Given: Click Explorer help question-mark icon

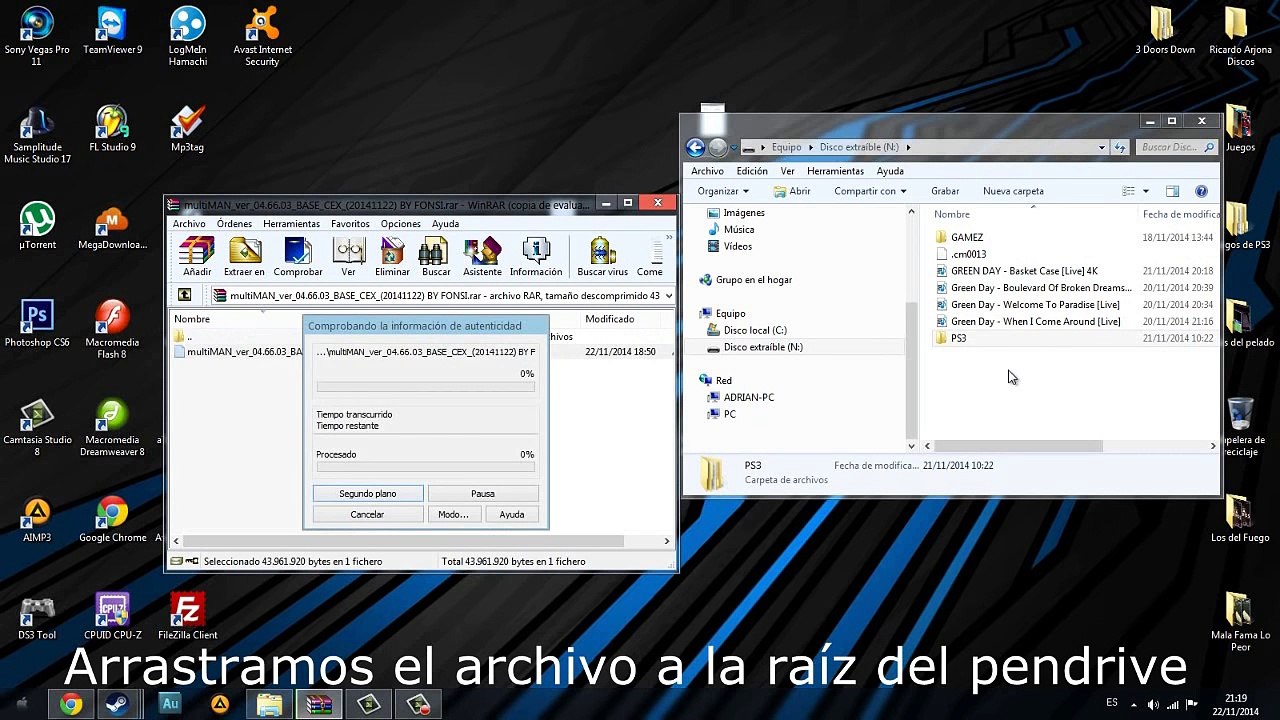Looking at the screenshot, I should (1201, 191).
